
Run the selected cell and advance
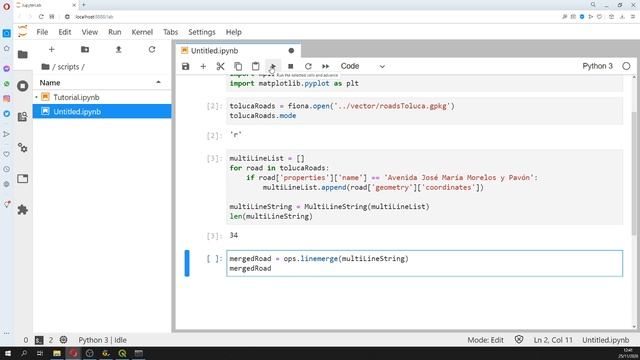tap(273, 66)
